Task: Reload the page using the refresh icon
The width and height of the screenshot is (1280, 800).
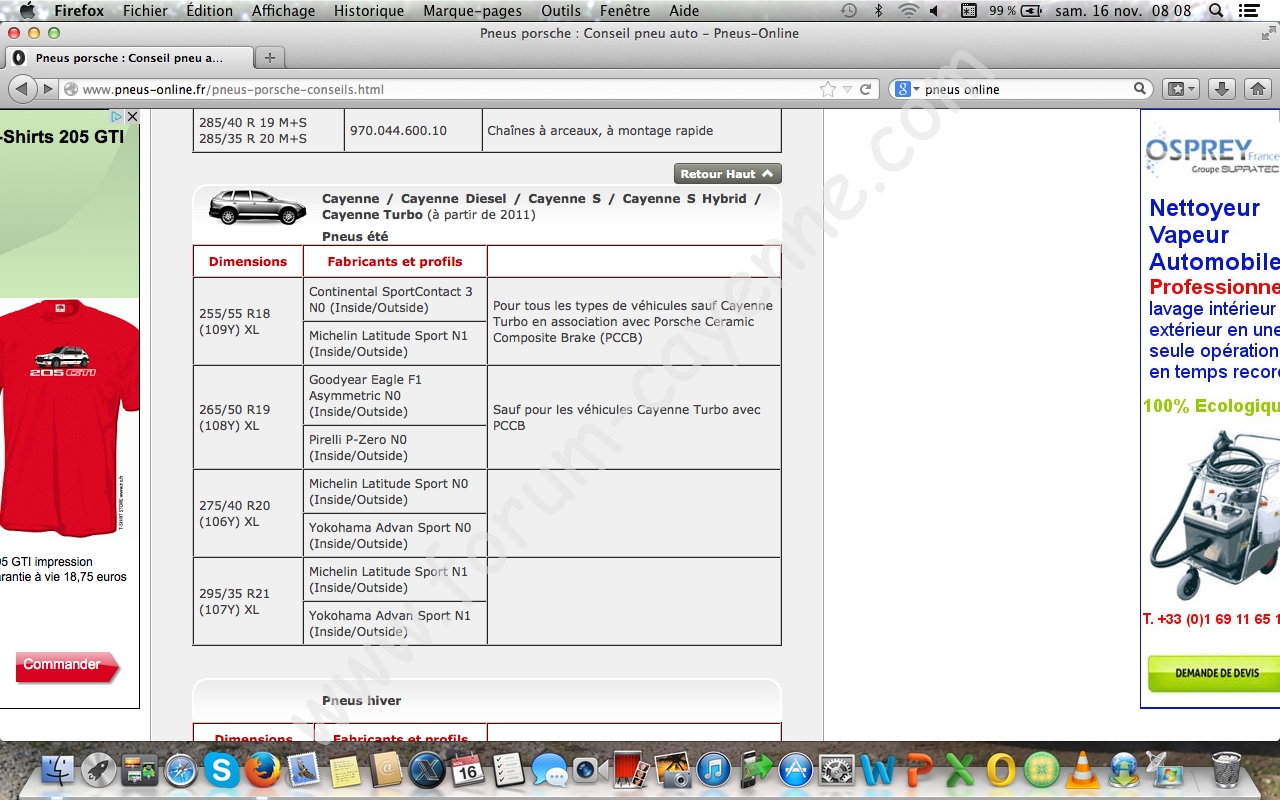Action: pyautogui.click(x=866, y=89)
